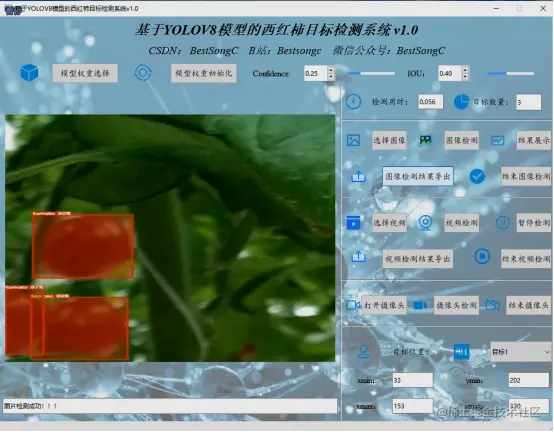Click the 结束图像检测 button
Image resolution: width=554 pixels, height=432 pixels.
click(x=526, y=176)
